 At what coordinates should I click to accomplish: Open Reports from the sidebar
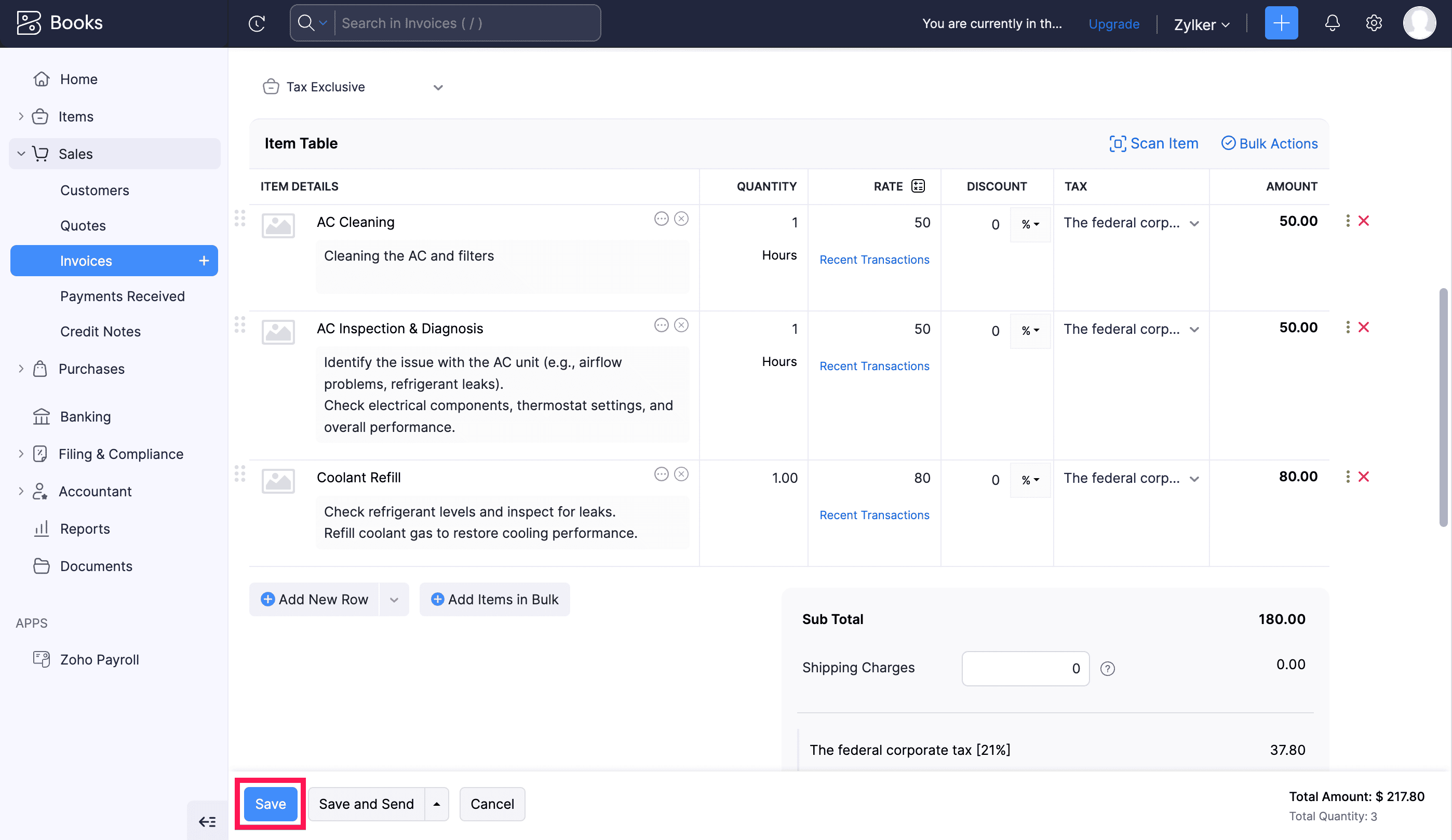pyautogui.click(x=85, y=529)
